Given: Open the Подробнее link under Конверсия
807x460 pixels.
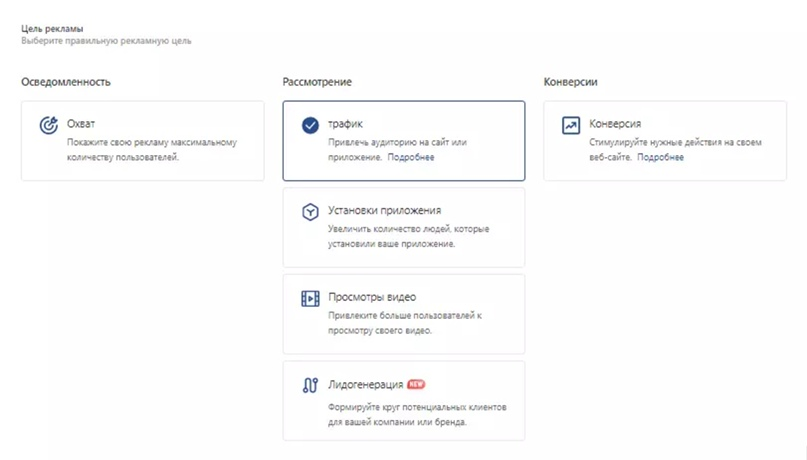Looking at the screenshot, I should coord(660,157).
